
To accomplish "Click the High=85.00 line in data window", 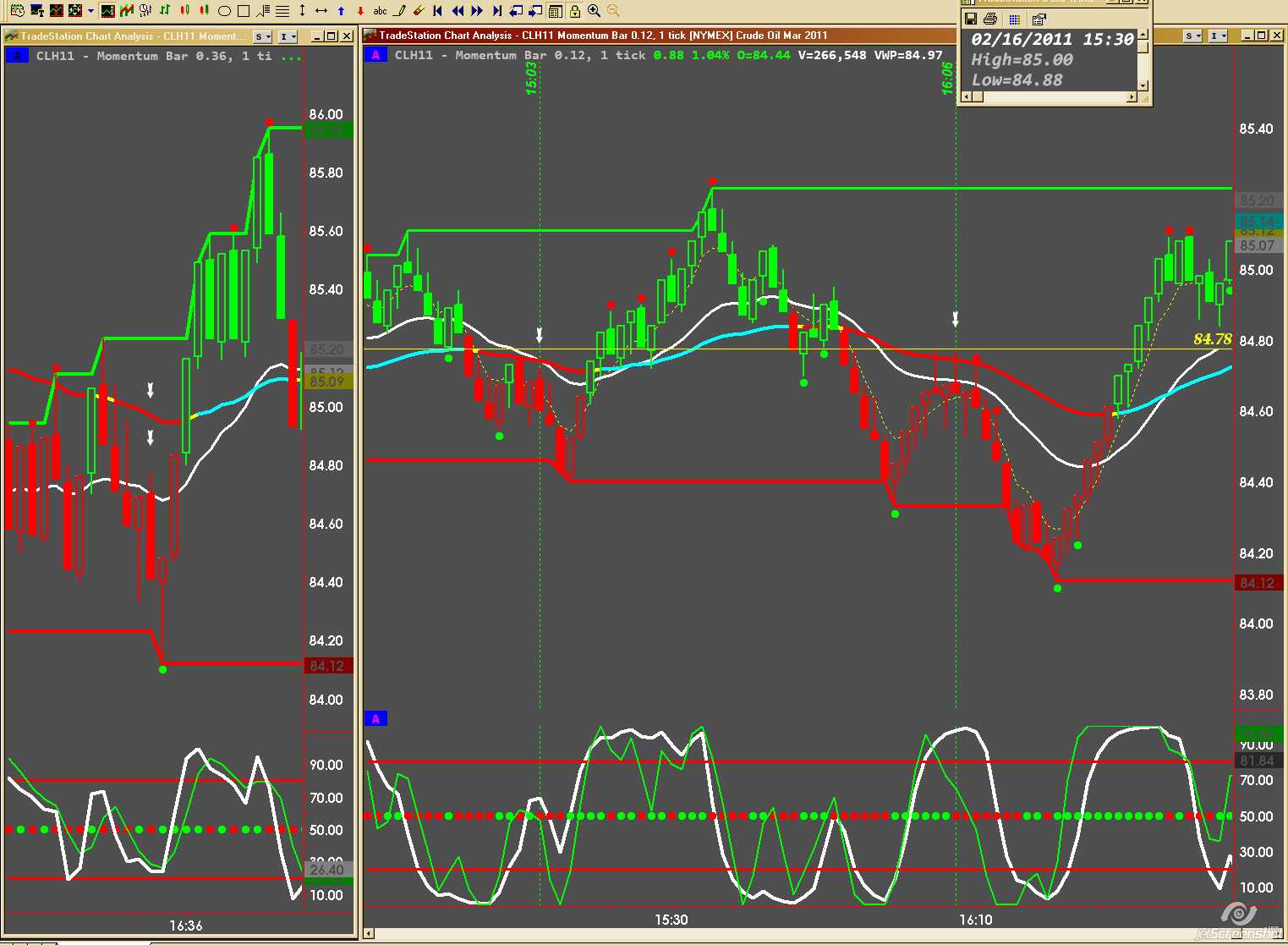I will point(1022,60).
